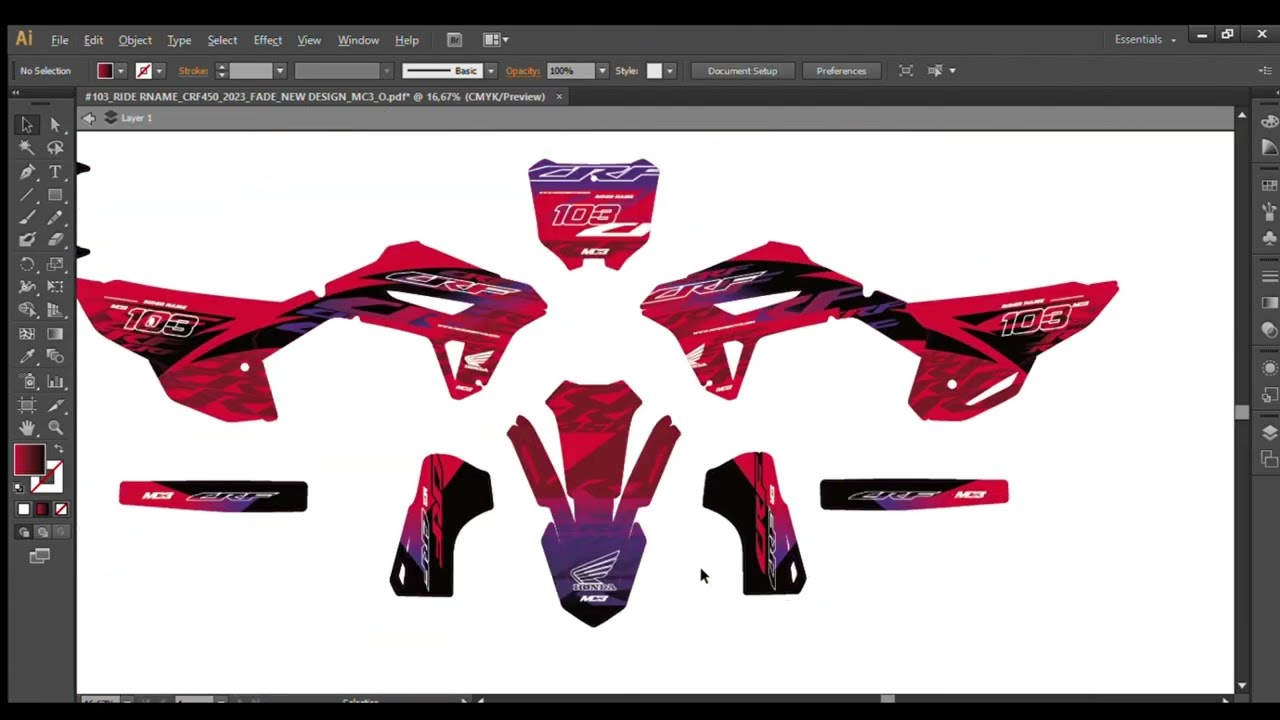Select the Artboard tool

[x=27, y=405]
